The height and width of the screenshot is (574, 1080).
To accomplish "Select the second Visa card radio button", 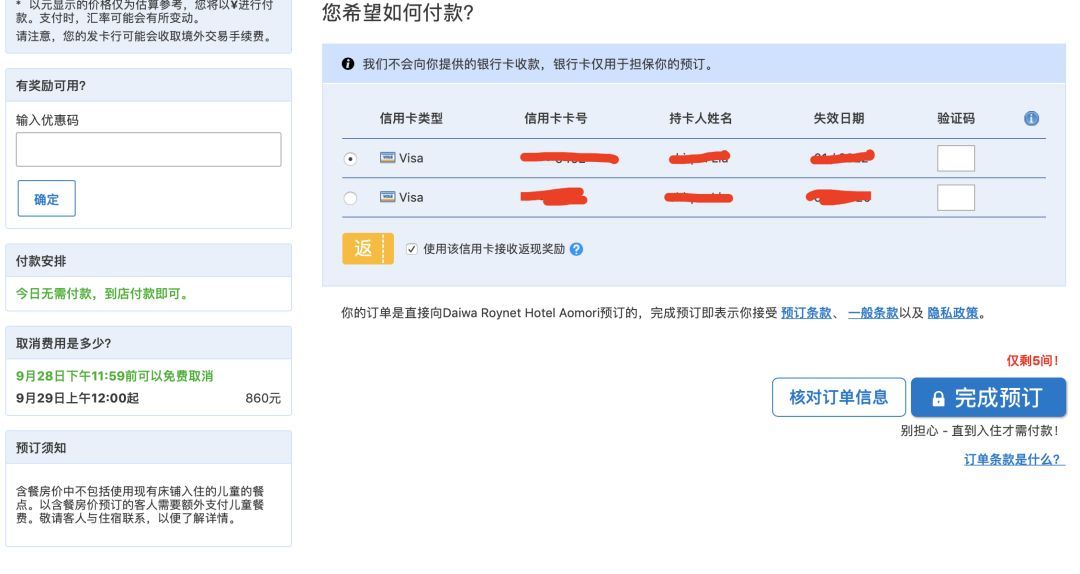I will 350,198.
